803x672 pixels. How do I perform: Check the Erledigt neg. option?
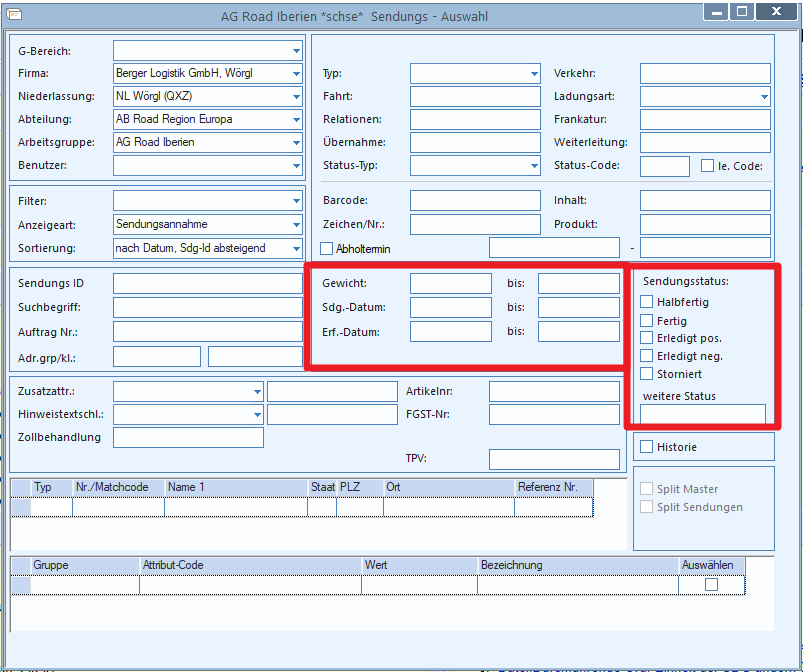tap(646, 356)
